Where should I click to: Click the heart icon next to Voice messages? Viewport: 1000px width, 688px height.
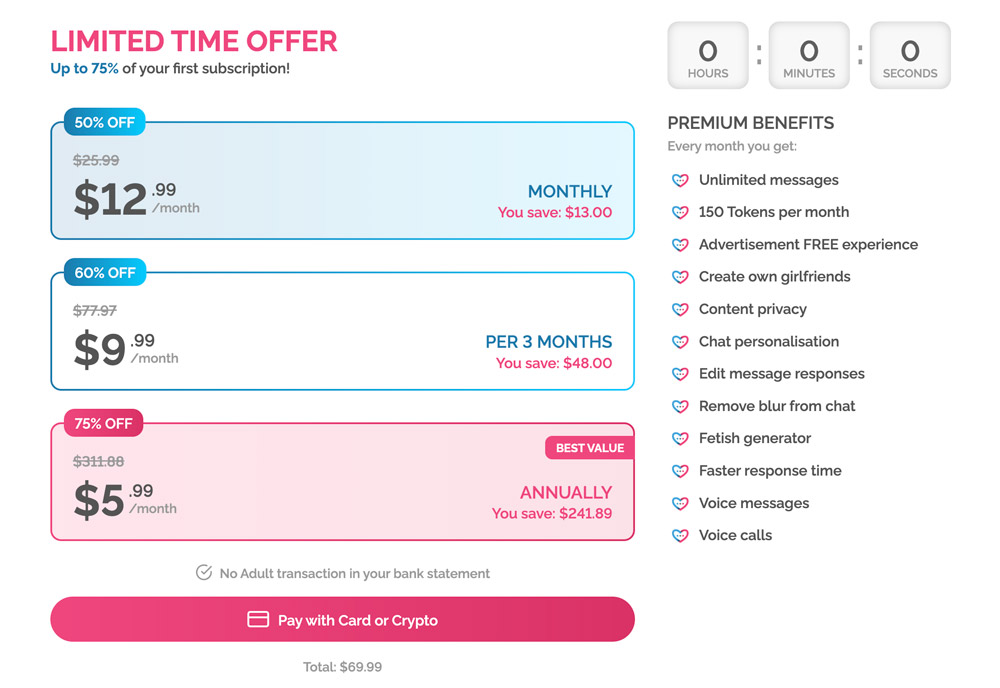coord(681,503)
